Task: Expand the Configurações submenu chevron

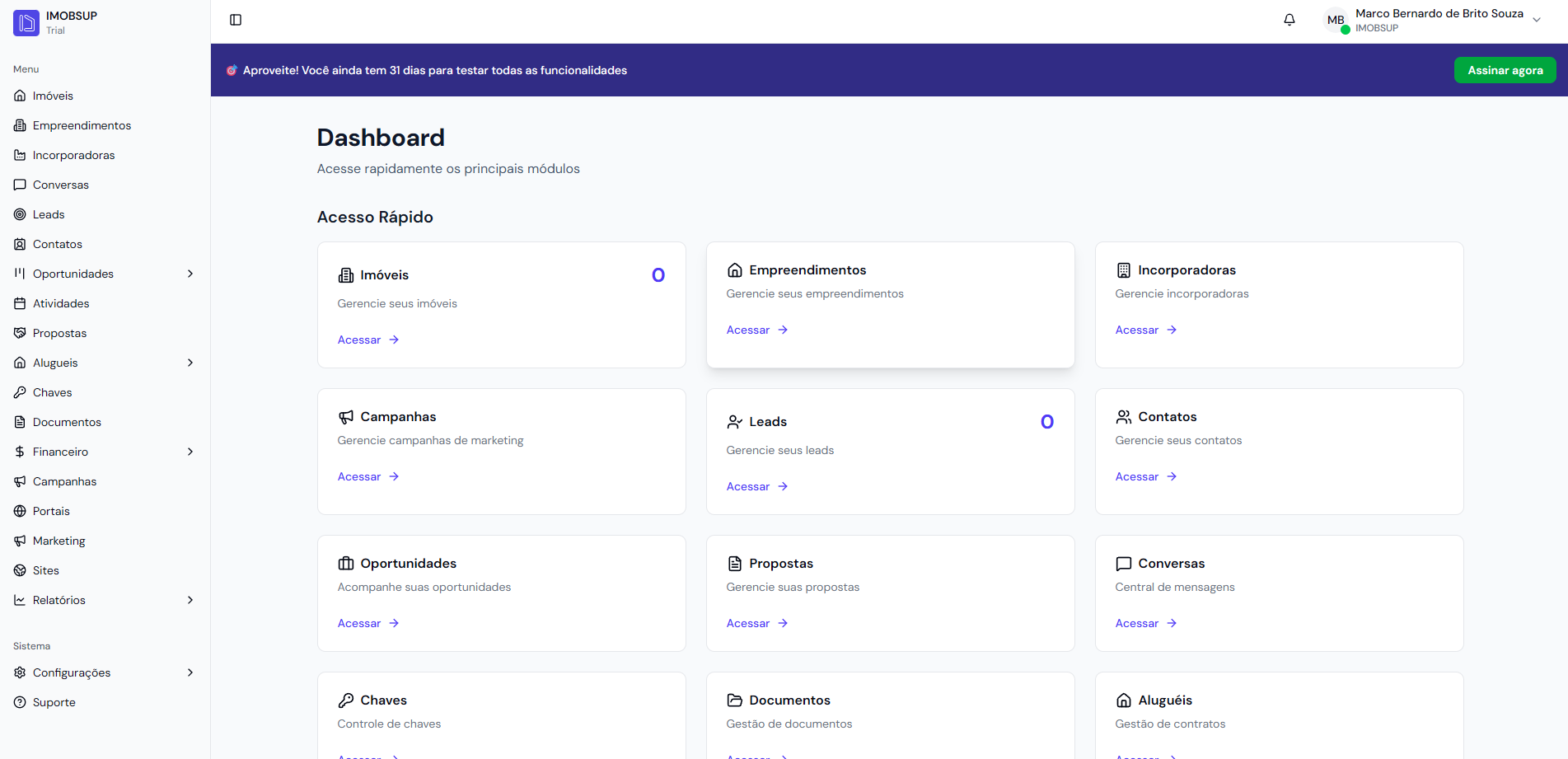Action: pyautogui.click(x=190, y=672)
